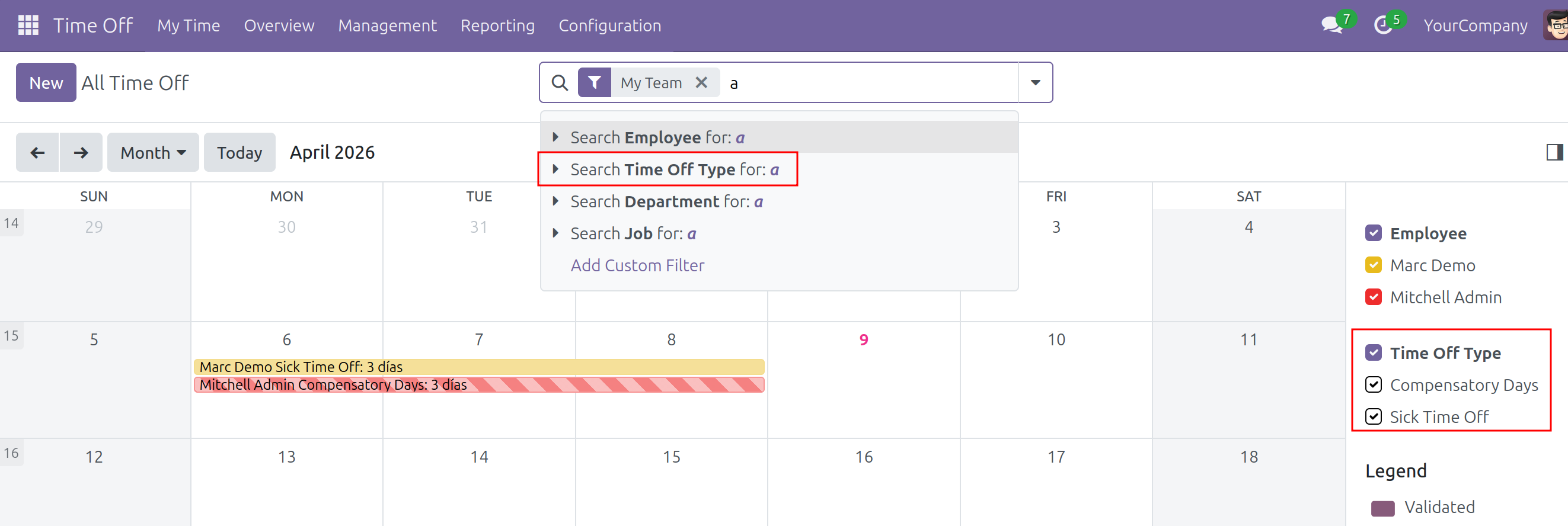Viewport: 1568px width, 526px height.
Task: Click calendar day 9 (today)
Action: coord(863,339)
